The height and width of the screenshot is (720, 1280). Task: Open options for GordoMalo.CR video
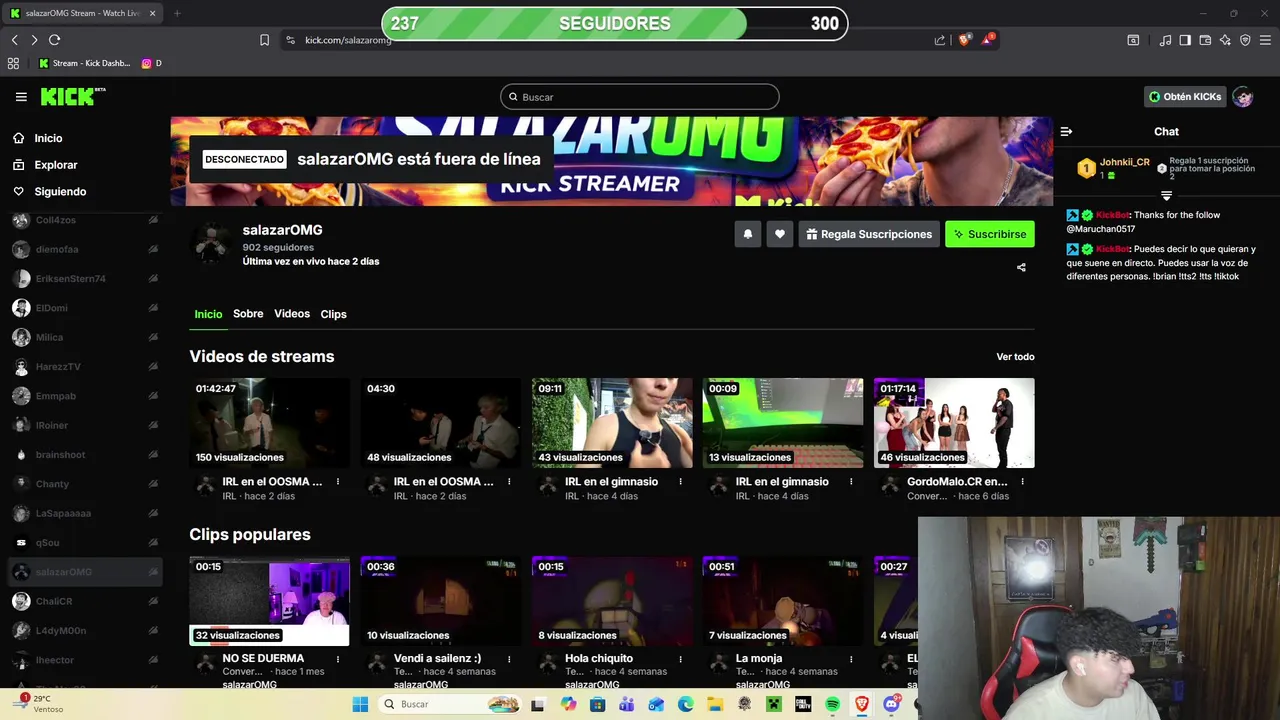pos(1022,482)
